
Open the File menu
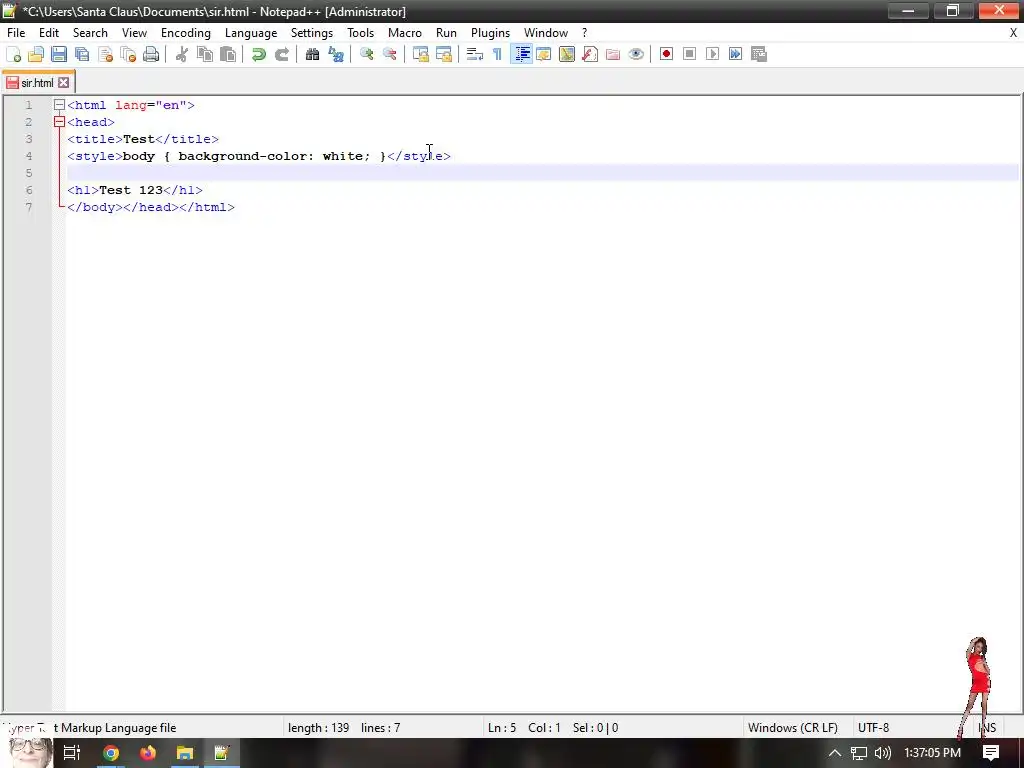(x=16, y=33)
